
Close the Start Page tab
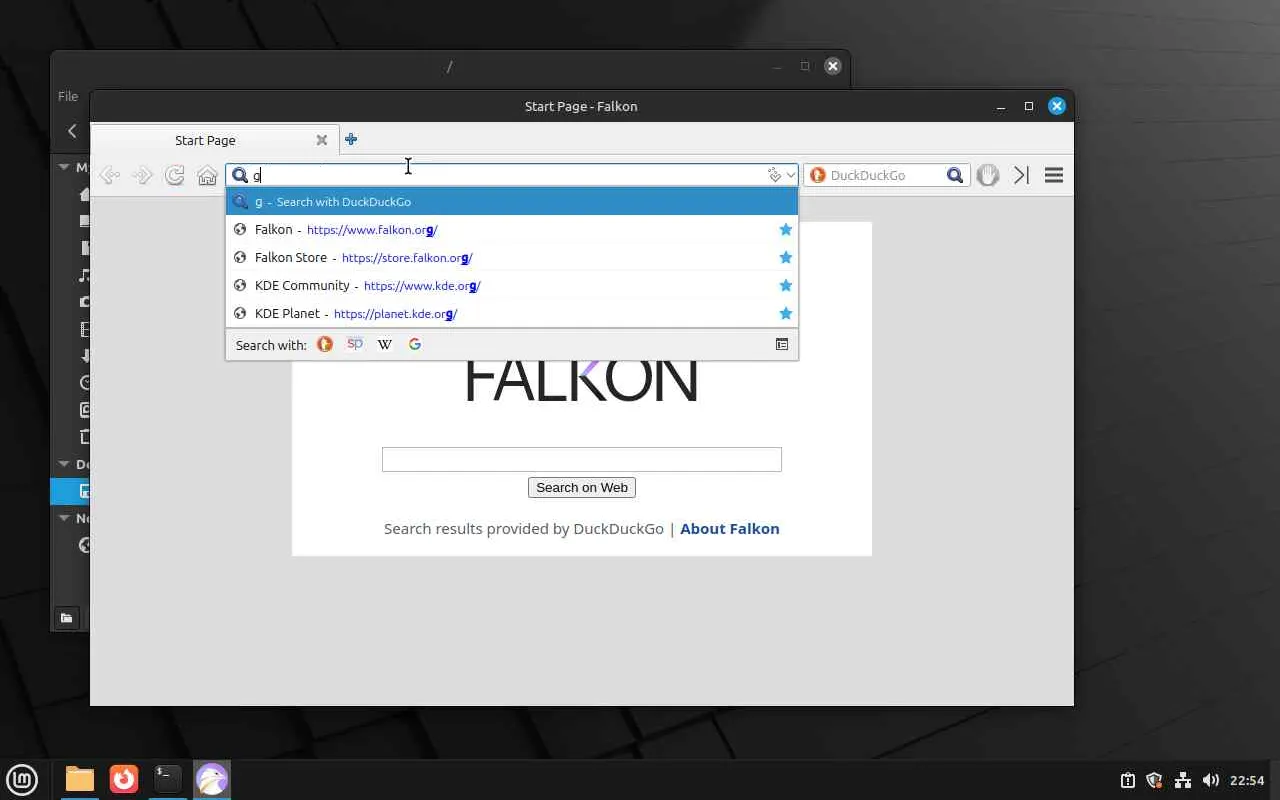click(x=322, y=140)
